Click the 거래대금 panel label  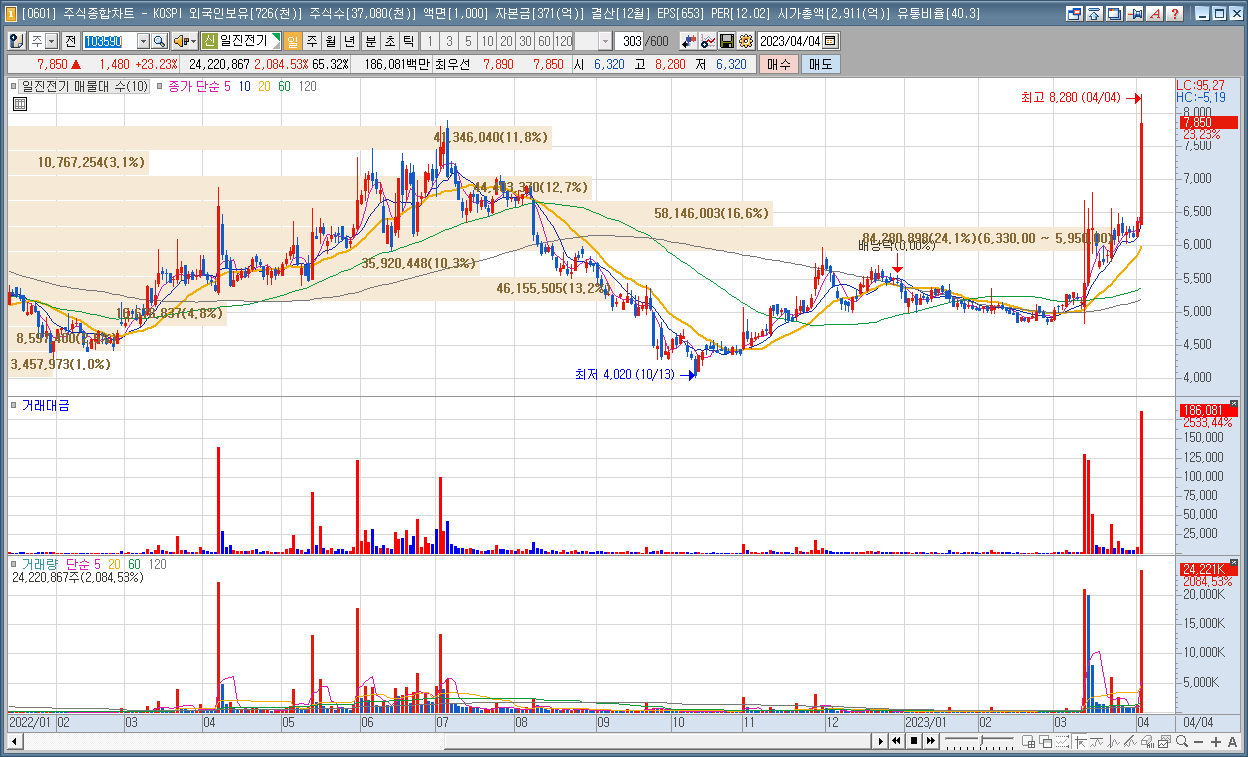[45, 405]
